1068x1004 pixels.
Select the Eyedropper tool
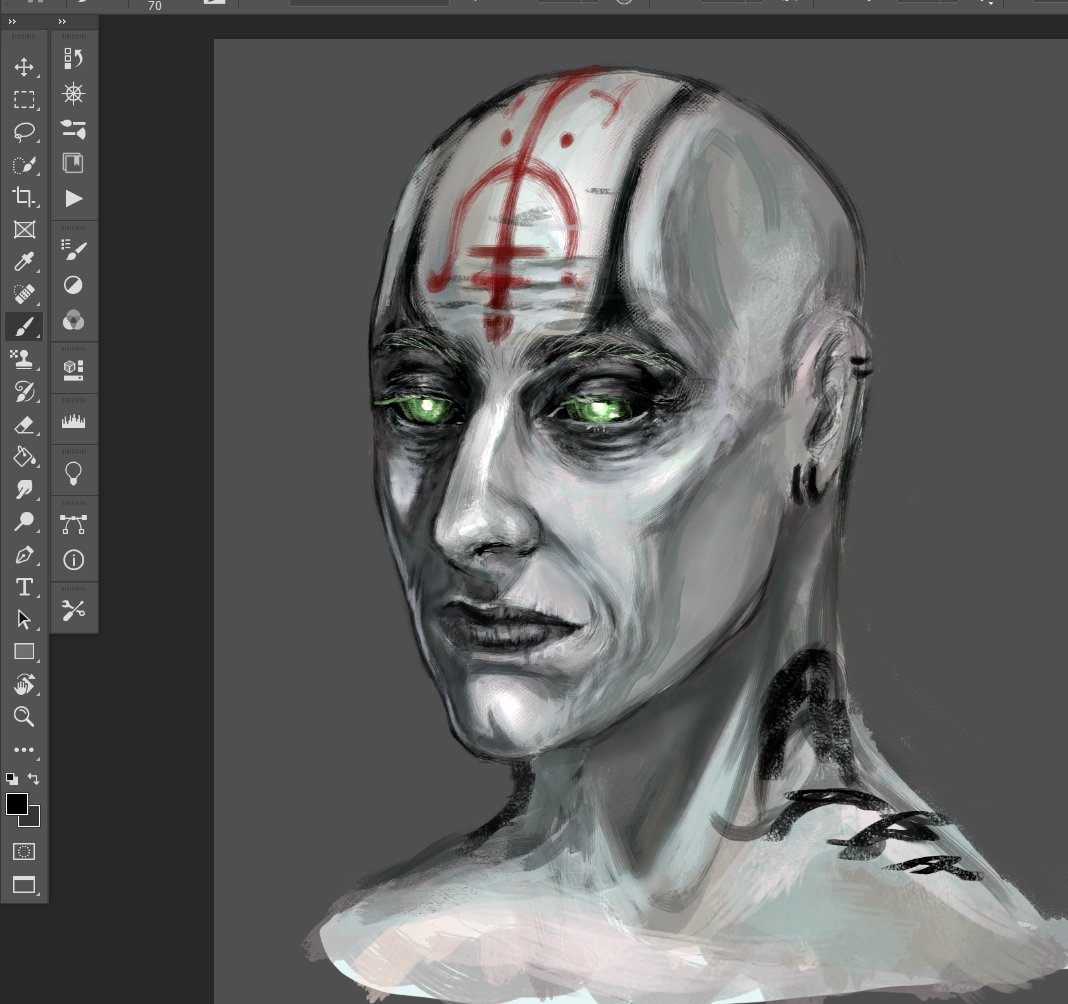pos(24,262)
